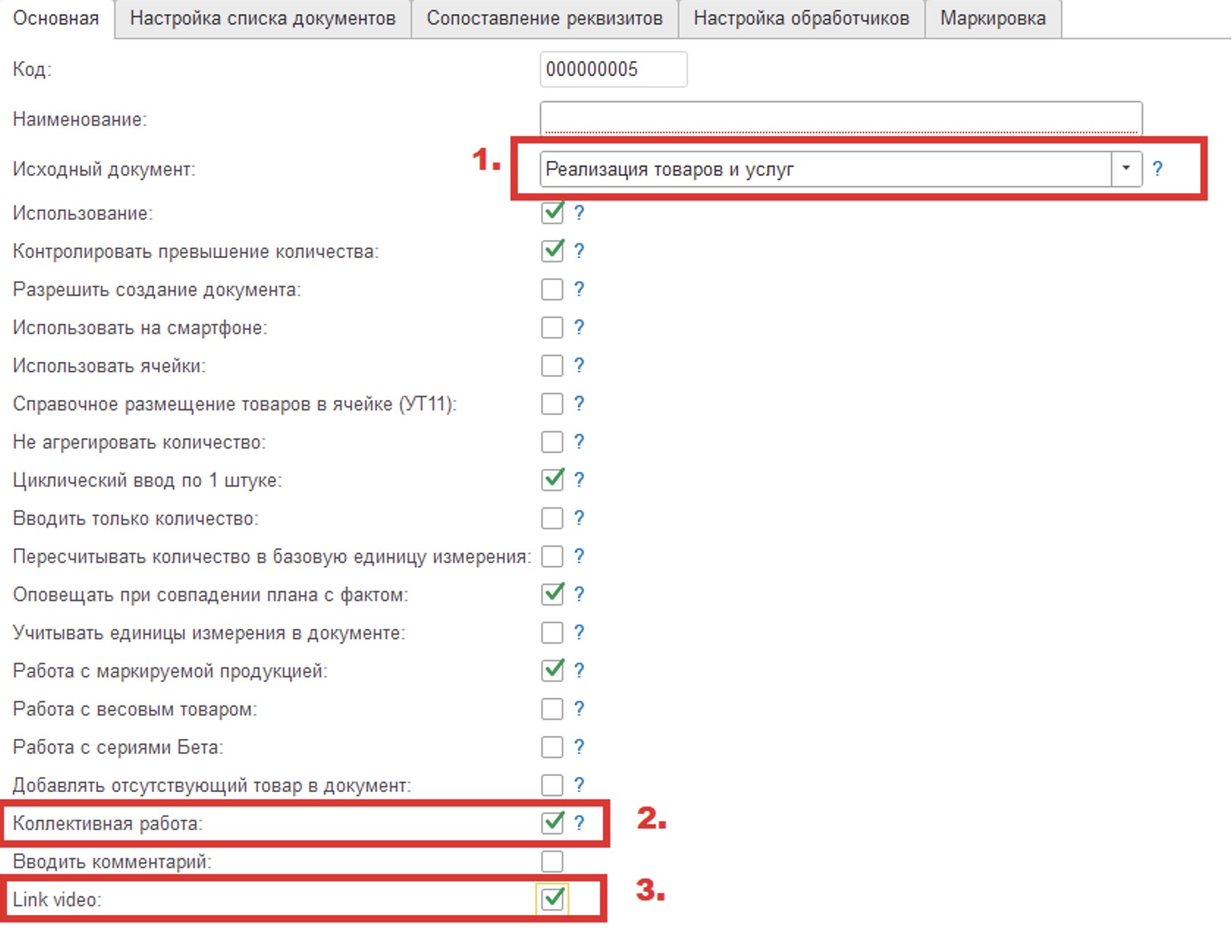This screenshot has height=952, width=1232.
Task: Open help for Использование option
Action: click(579, 213)
